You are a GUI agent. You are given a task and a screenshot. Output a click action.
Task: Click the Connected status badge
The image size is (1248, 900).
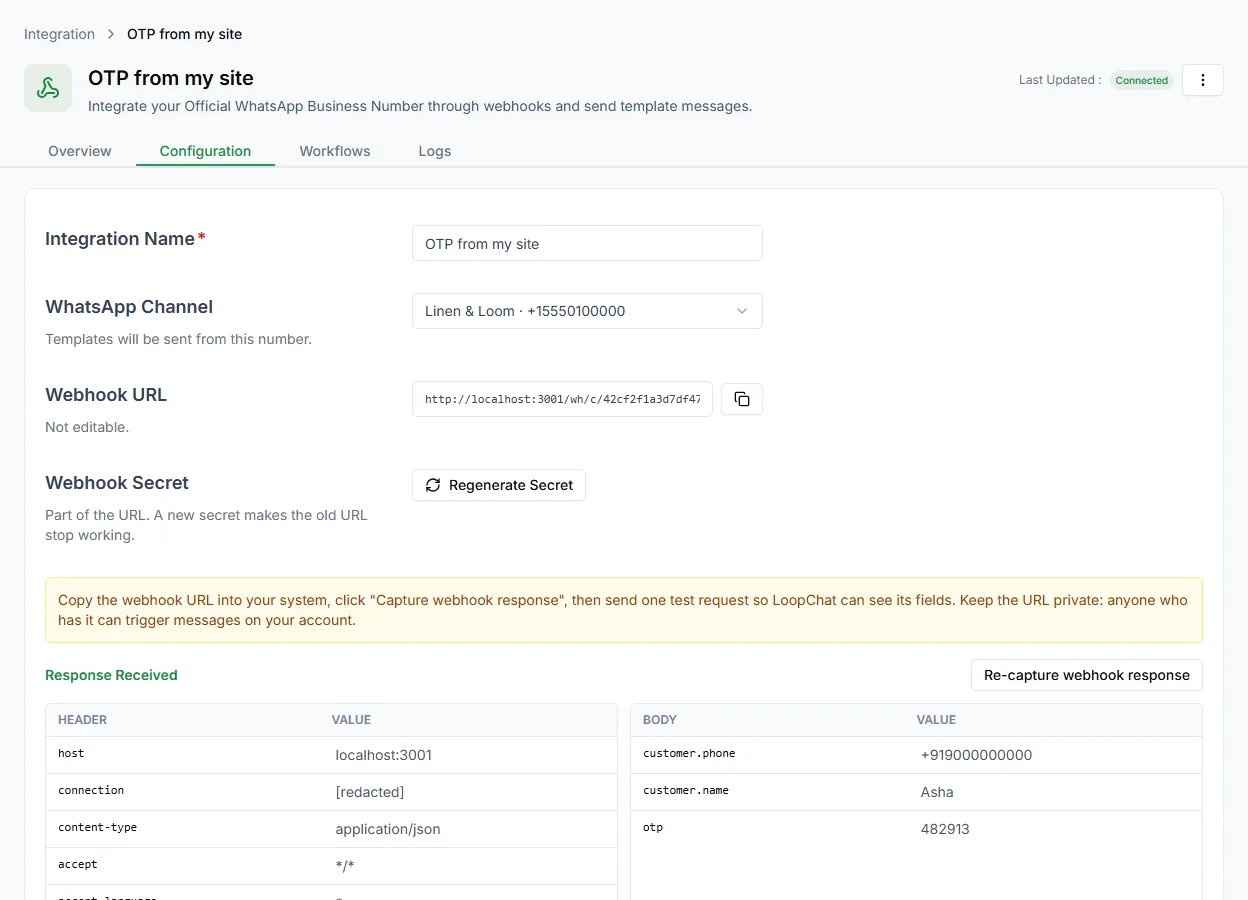(x=1142, y=80)
